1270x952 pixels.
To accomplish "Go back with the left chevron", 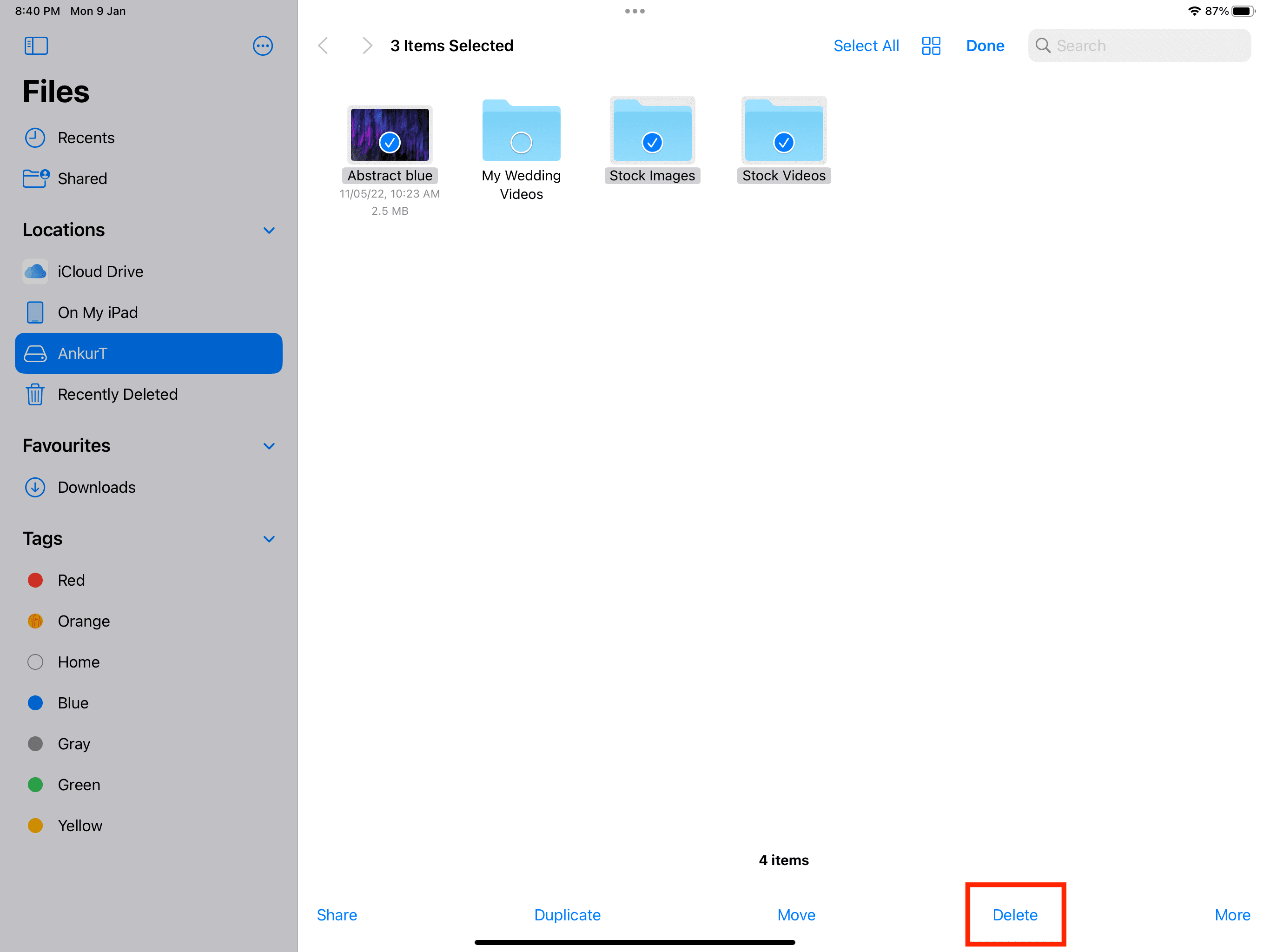I will point(323,46).
